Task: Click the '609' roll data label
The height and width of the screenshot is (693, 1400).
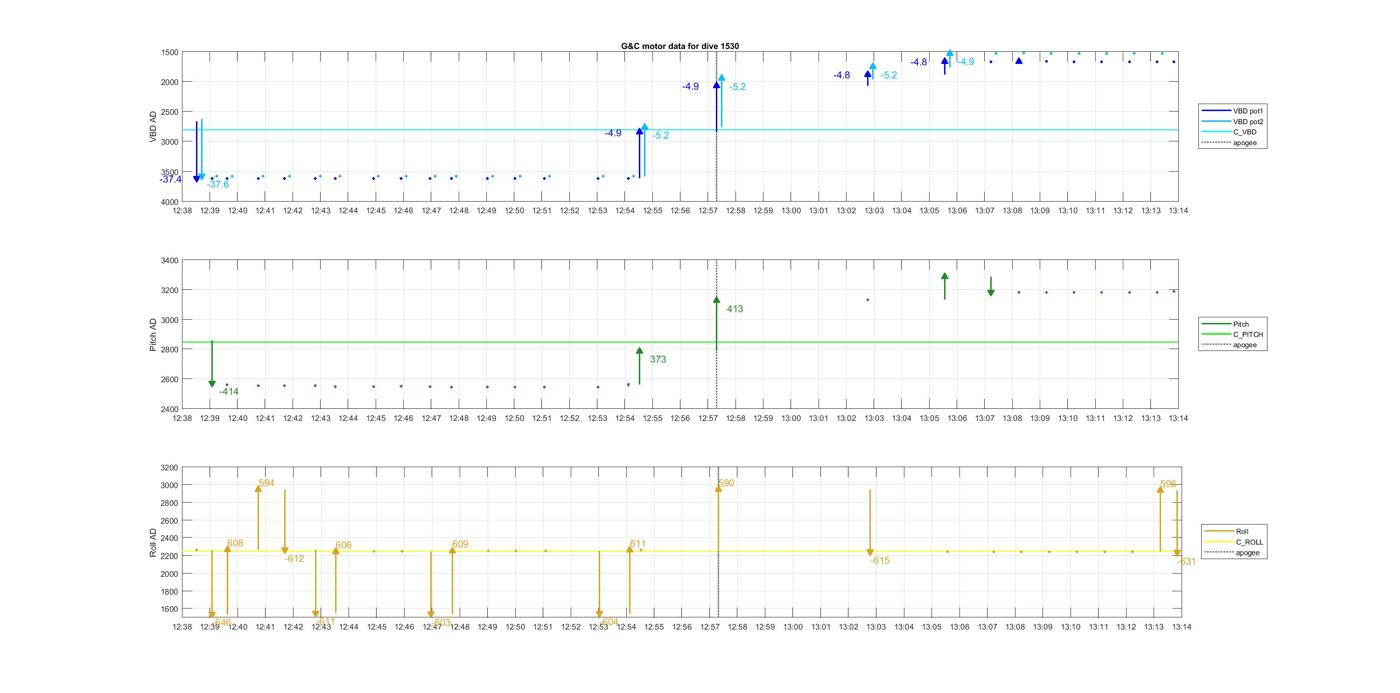Action: pyautogui.click(x=460, y=544)
